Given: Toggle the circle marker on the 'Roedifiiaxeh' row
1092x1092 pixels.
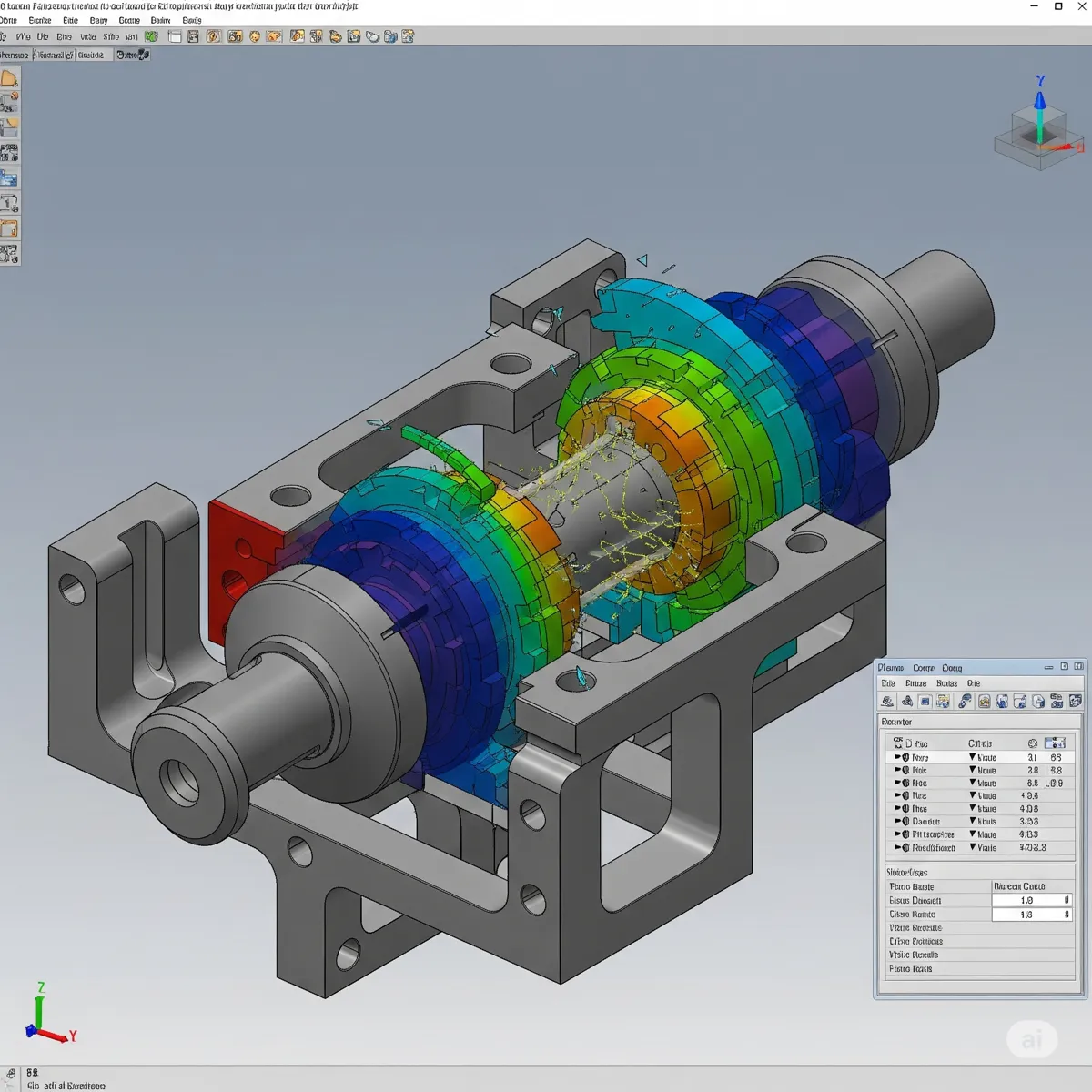Looking at the screenshot, I should point(905,847).
